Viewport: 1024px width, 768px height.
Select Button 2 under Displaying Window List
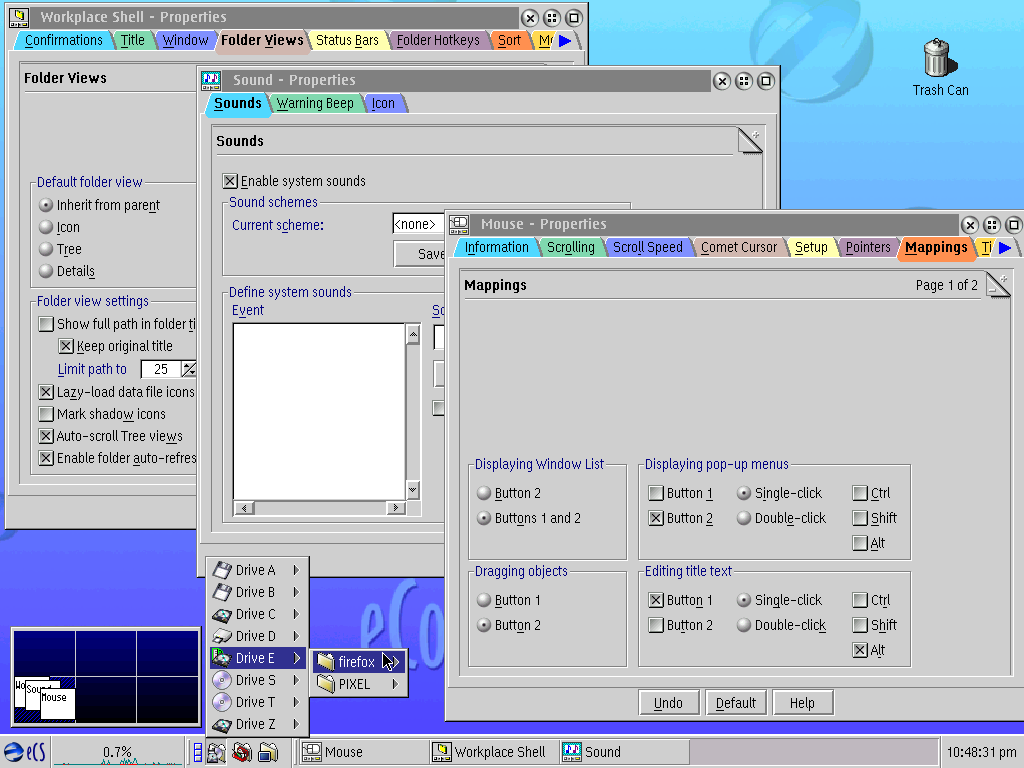[x=484, y=493]
